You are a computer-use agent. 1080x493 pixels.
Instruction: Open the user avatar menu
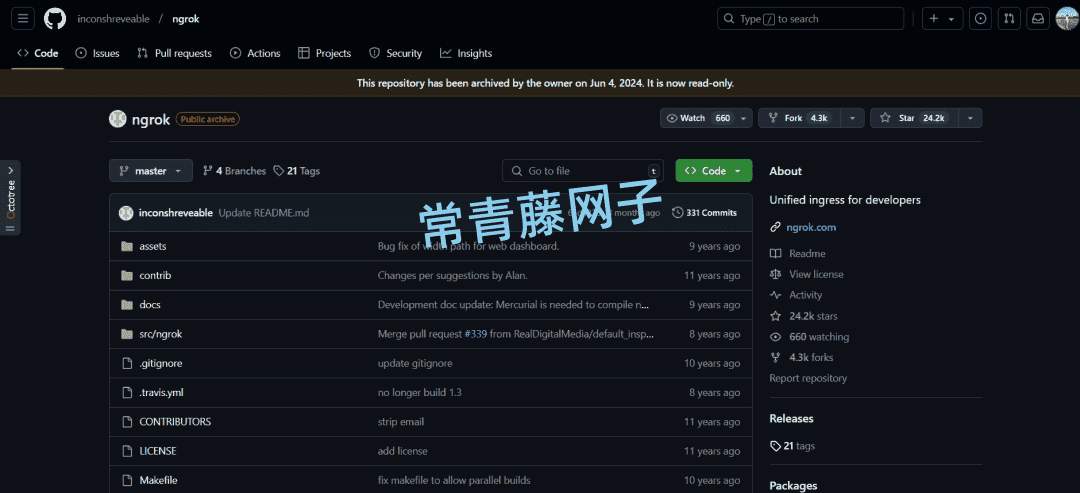pos(1066,18)
